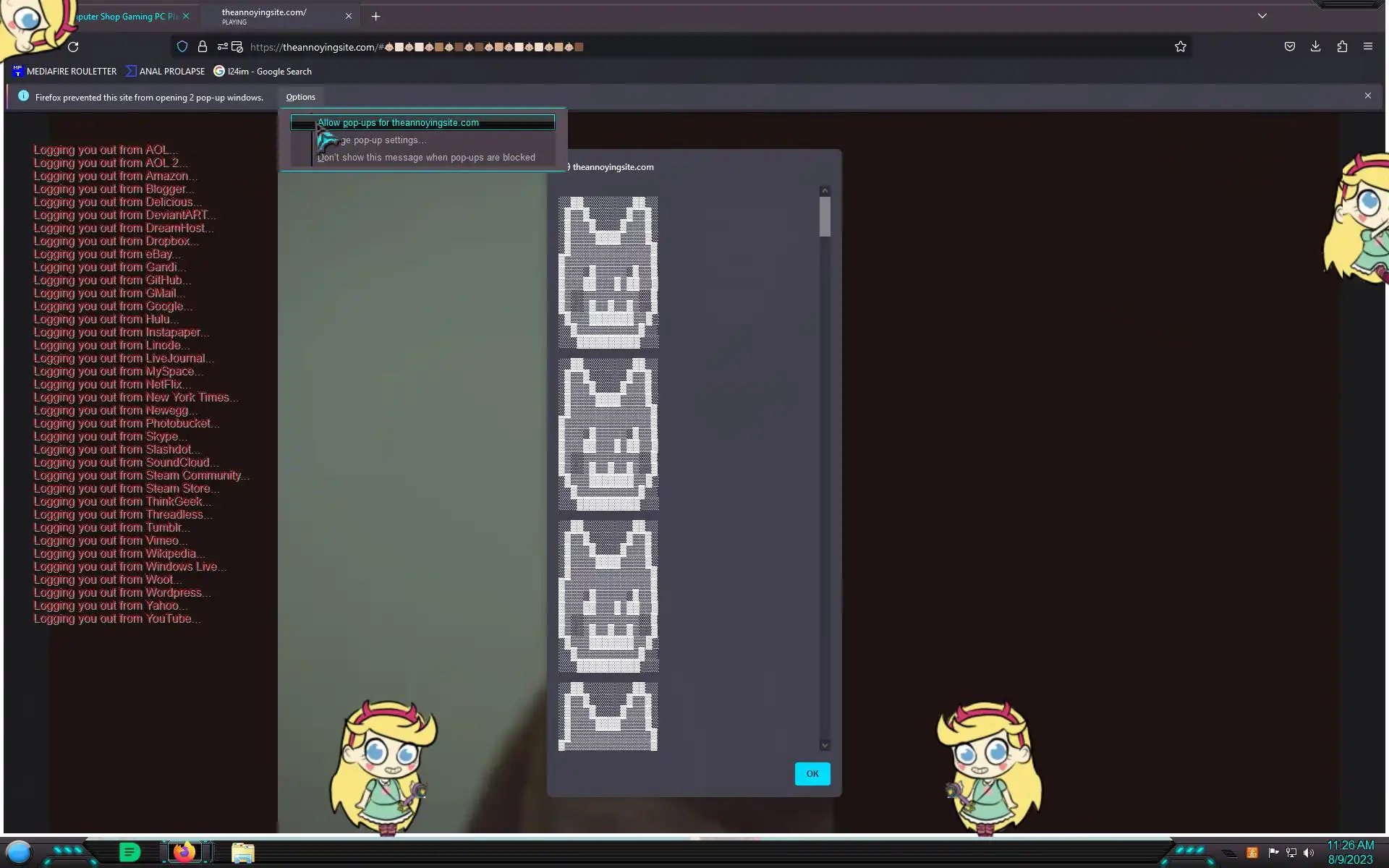Open the Firefox hamburger menu
Viewport: 1389px width, 868px height.
point(1367,47)
